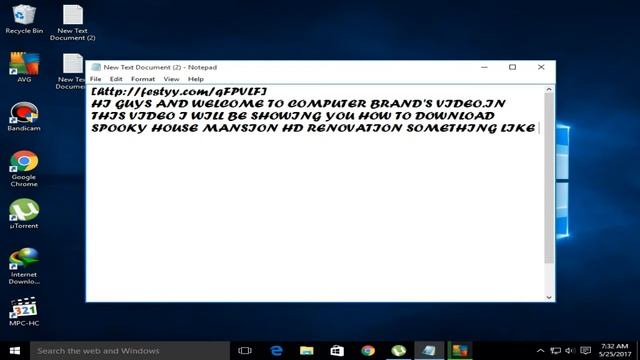Close the Notepad window

(541, 67)
